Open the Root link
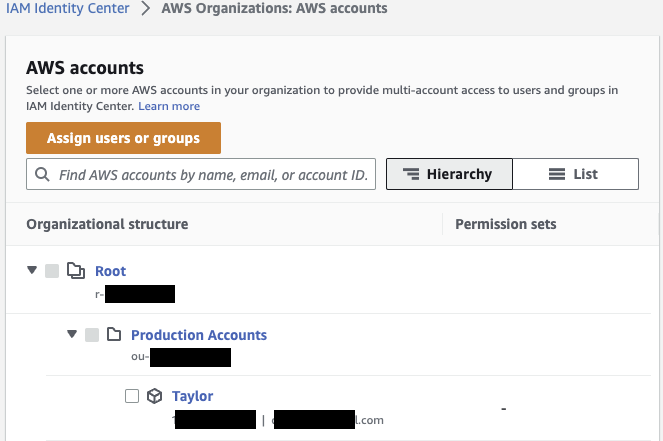Image resolution: width=663 pixels, height=441 pixels. point(110,271)
